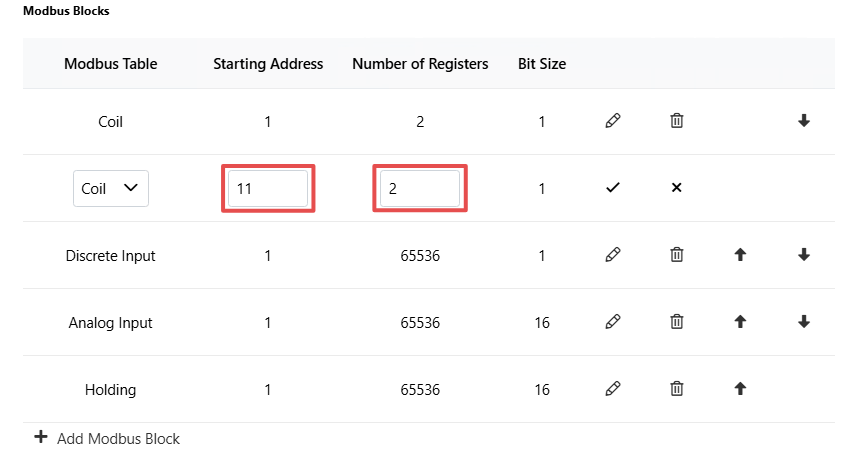Delete the Holding block
This screenshot has height=459, width=852.
[x=676, y=389]
